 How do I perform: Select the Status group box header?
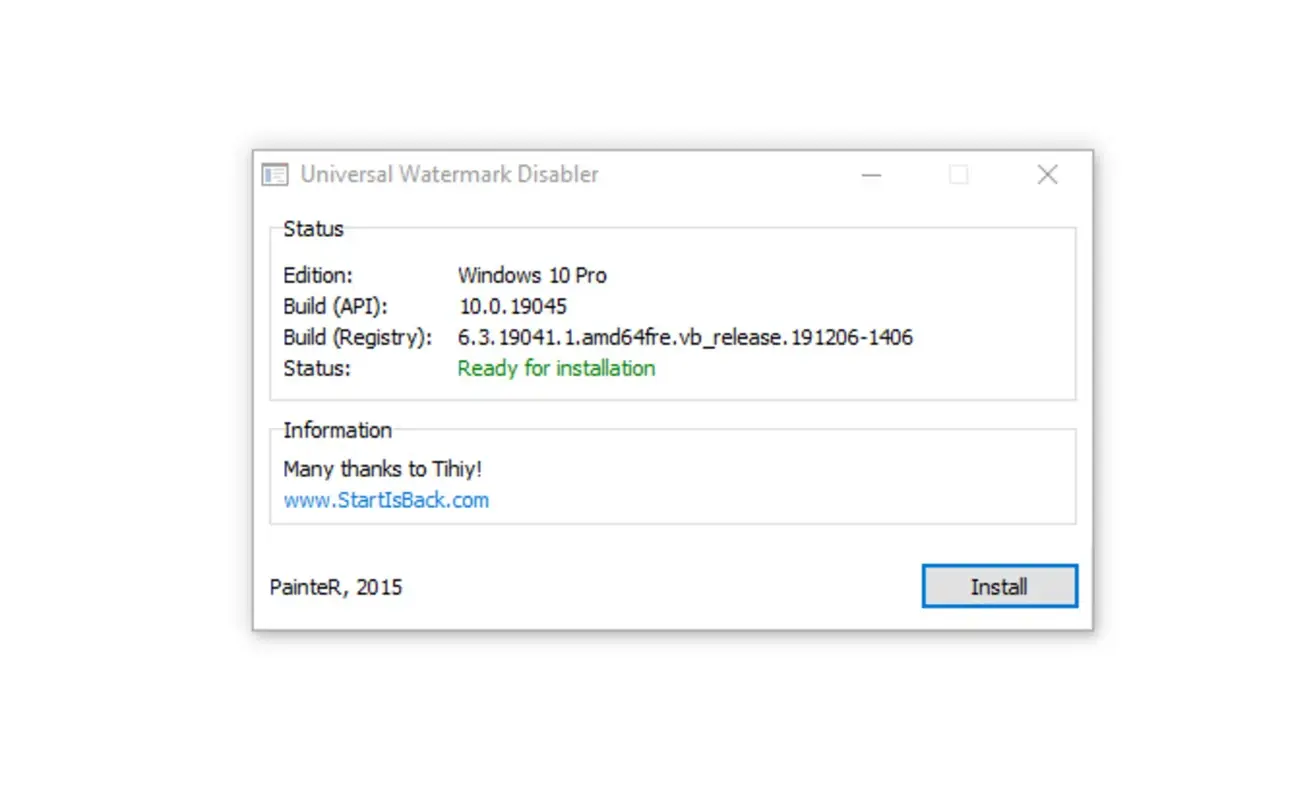[312, 229]
